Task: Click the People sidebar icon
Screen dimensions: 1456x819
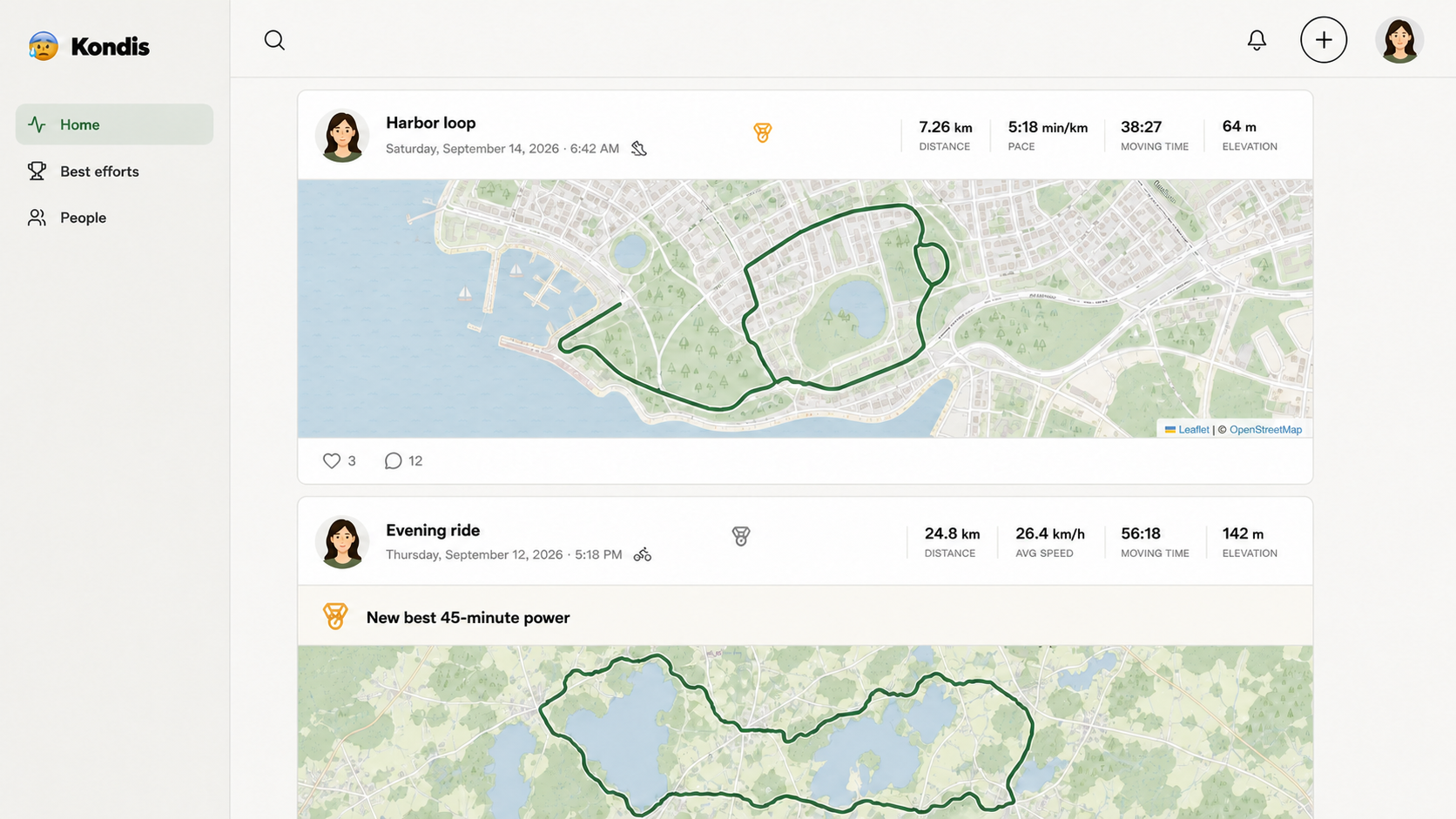Action: [37, 218]
